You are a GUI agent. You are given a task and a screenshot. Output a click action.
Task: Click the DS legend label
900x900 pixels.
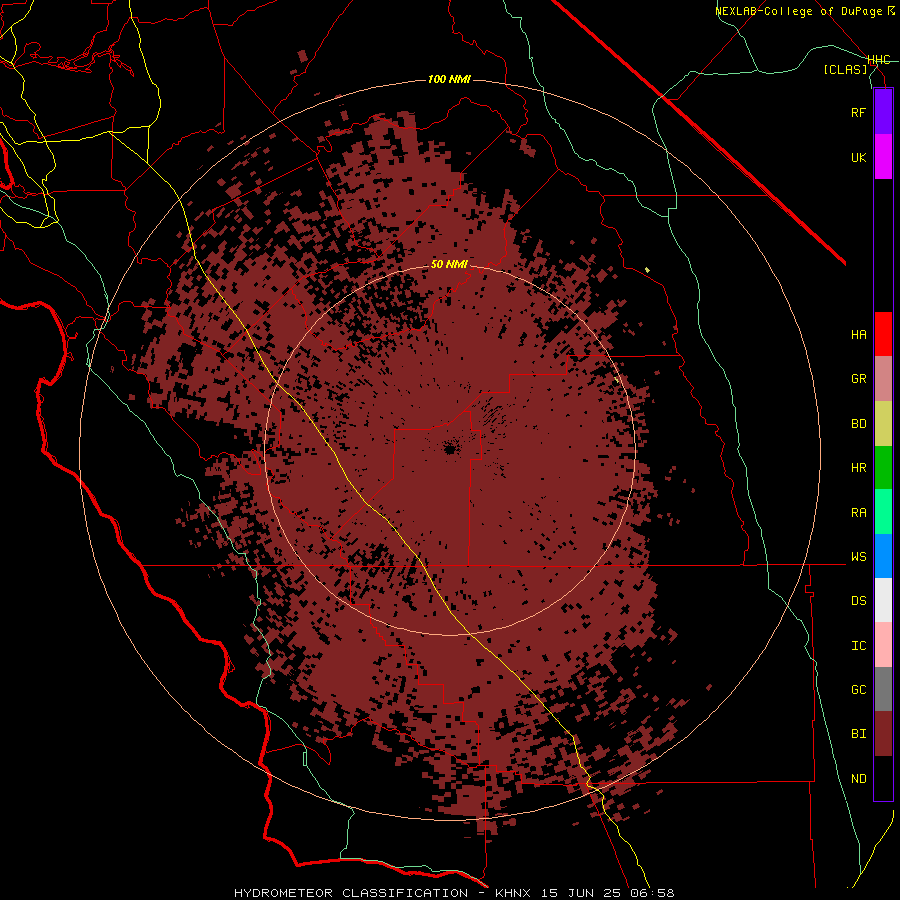[858, 600]
